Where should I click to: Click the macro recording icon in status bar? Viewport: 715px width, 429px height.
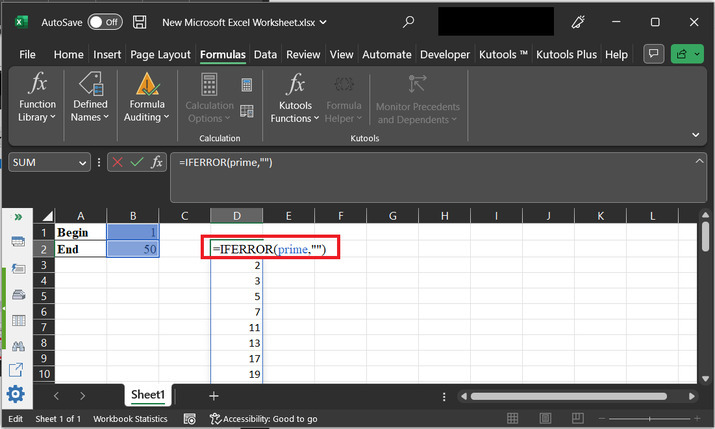[x=190, y=419]
